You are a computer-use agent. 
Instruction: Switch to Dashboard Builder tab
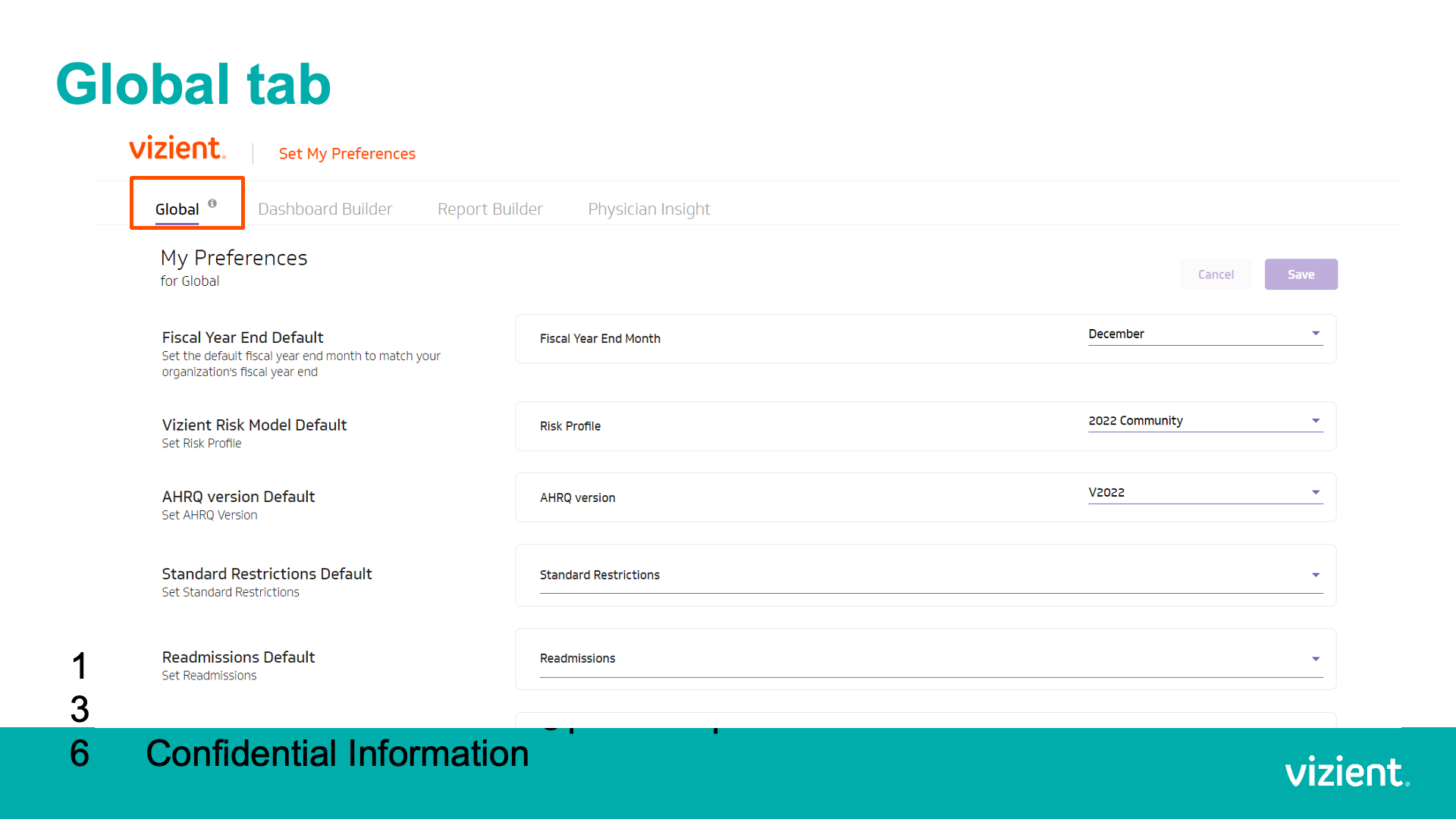tap(325, 209)
